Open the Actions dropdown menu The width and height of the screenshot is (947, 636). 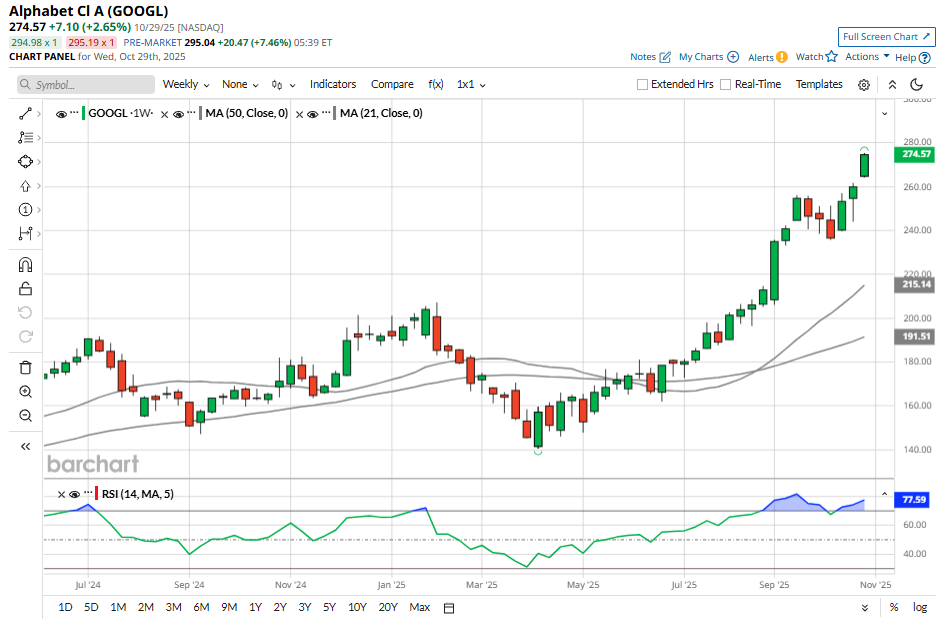coord(866,57)
